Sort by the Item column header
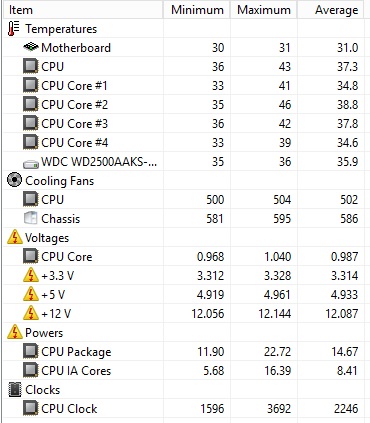 83,10
